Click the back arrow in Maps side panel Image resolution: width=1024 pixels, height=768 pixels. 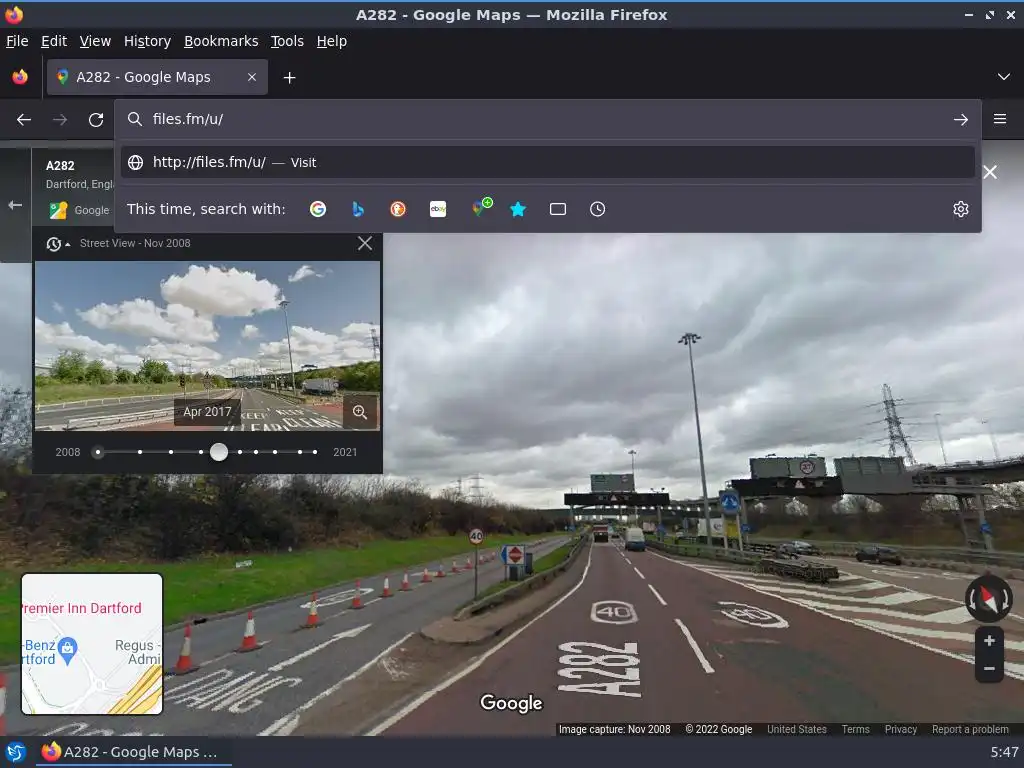pyautogui.click(x=15, y=205)
